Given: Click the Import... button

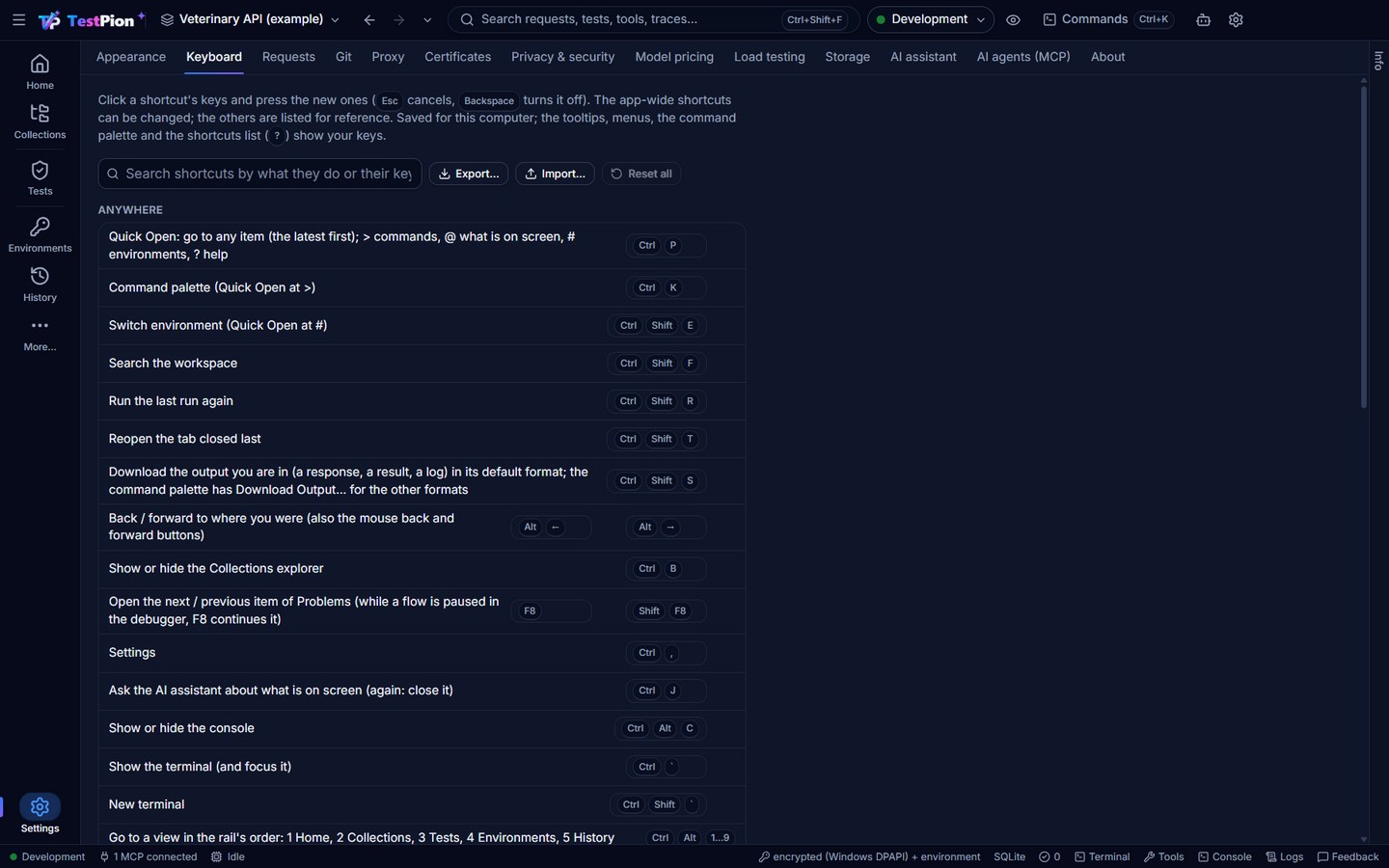Looking at the screenshot, I should 555,174.
